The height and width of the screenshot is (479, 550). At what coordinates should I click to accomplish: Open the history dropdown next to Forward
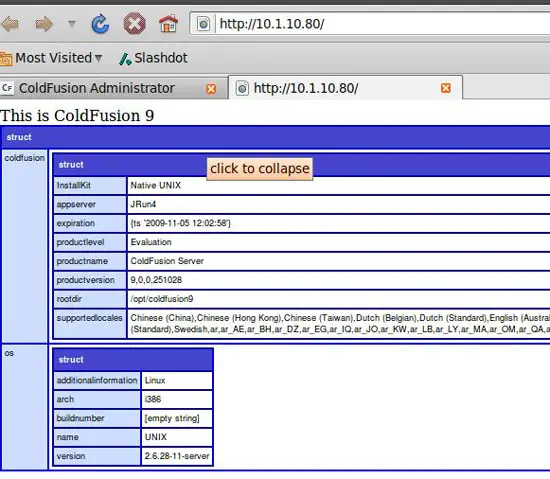[72, 24]
